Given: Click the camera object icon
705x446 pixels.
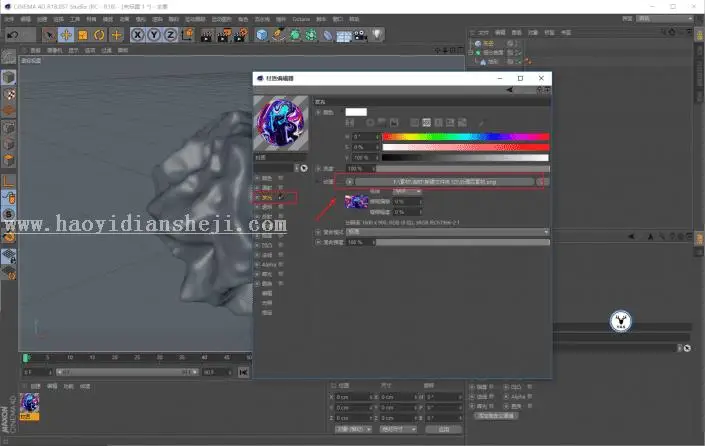Looking at the screenshot, I should click(361, 35).
